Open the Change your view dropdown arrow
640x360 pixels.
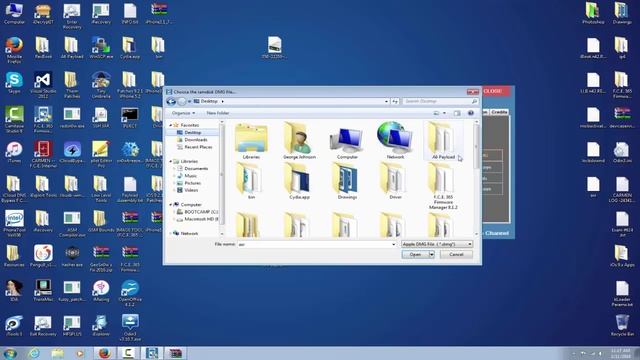(444, 113)
